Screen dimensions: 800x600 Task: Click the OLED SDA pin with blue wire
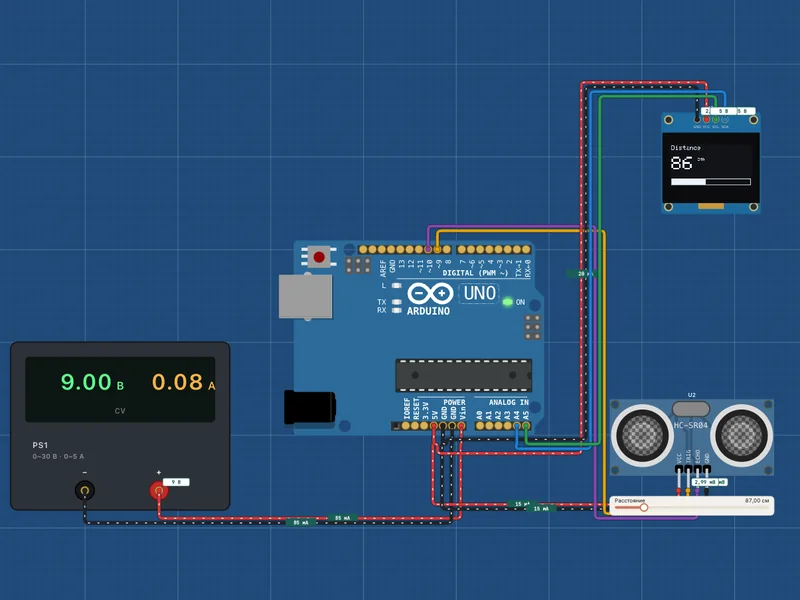[725, 119]
